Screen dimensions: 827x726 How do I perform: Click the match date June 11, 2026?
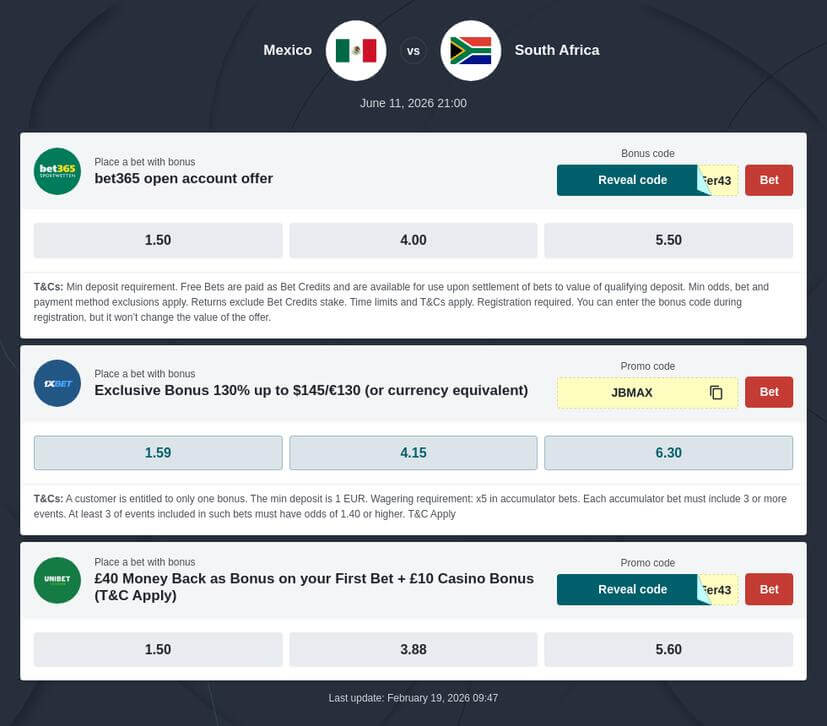pyautogui.click(x=413, y=103)
